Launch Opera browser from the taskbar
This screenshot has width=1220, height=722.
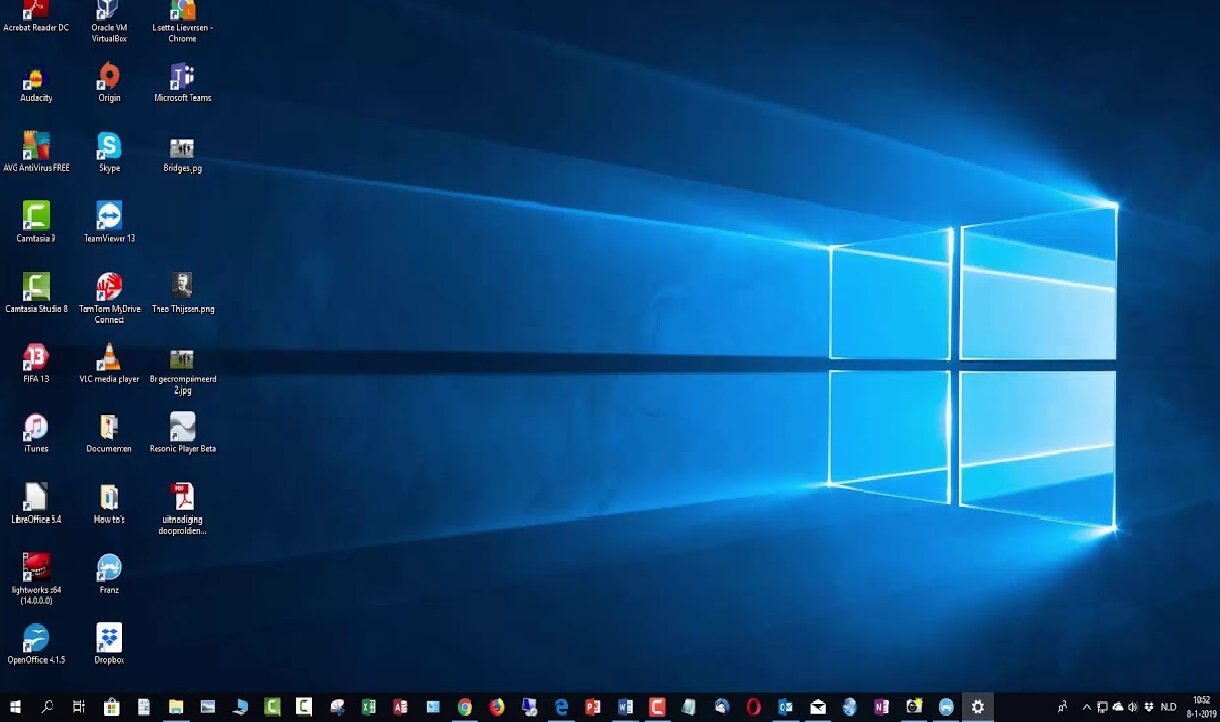(753, 707)
